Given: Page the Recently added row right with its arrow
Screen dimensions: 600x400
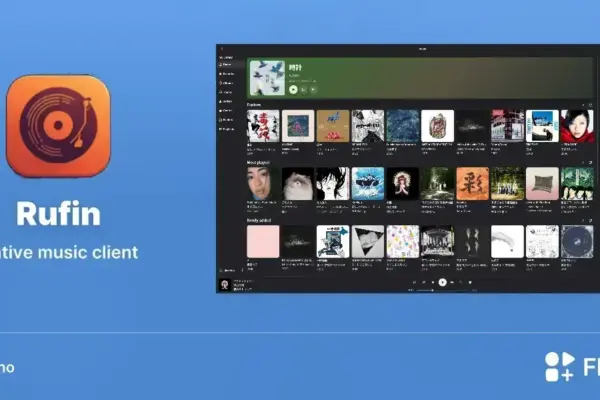Looking at the screenshot, I should click(x=590, y=220).
